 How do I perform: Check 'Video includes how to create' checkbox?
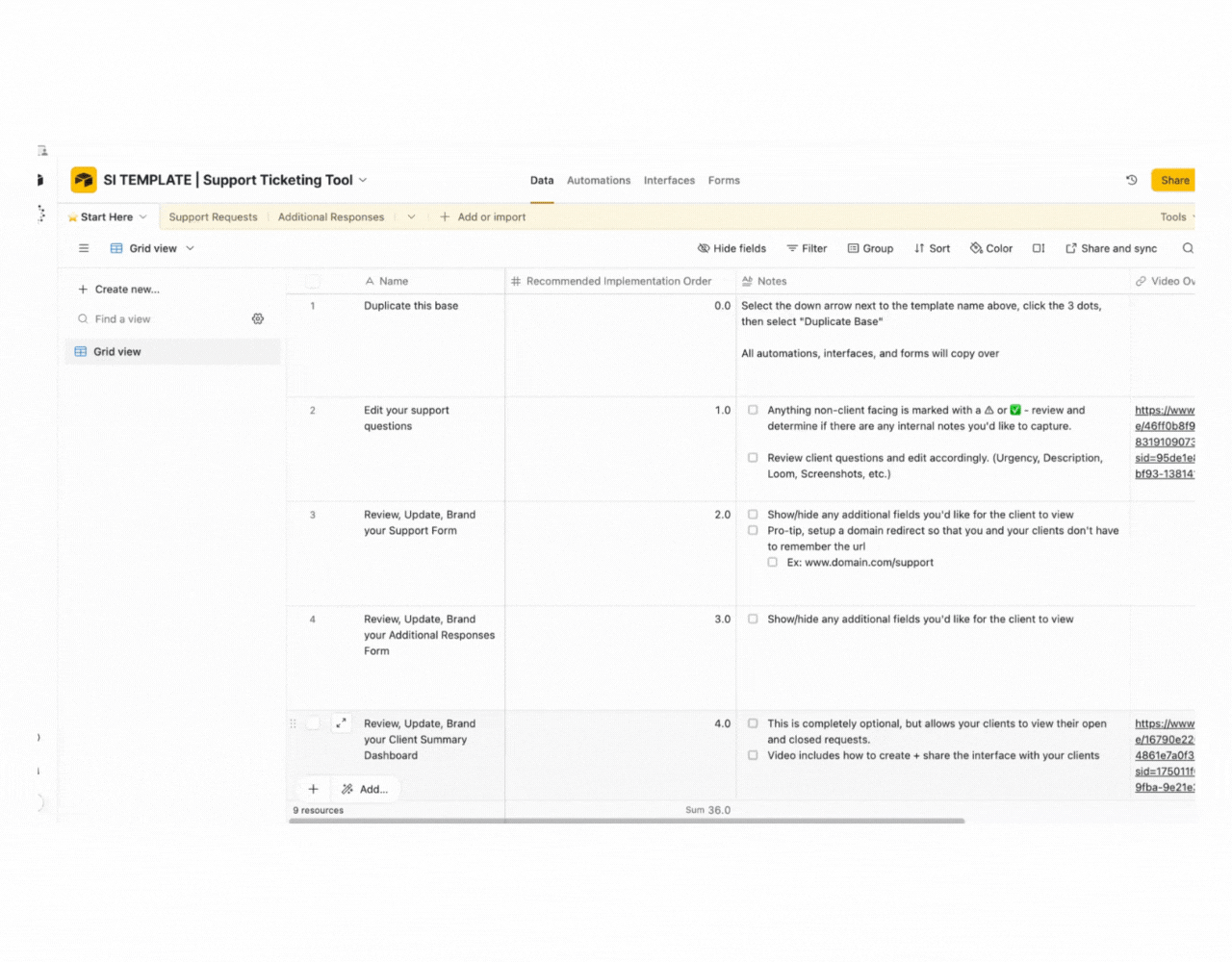(x=753, y=755)
